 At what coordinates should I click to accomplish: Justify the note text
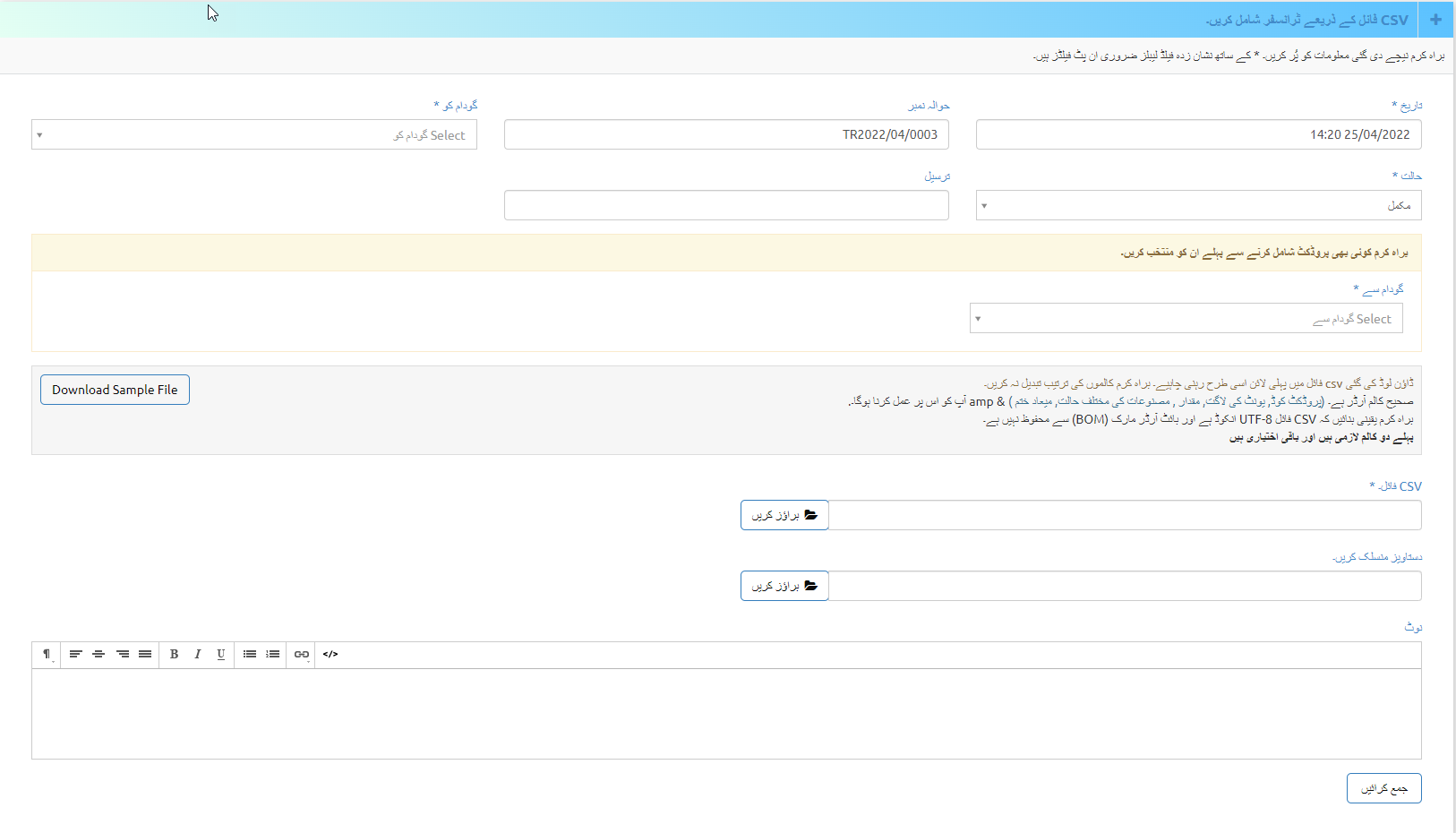145,655
